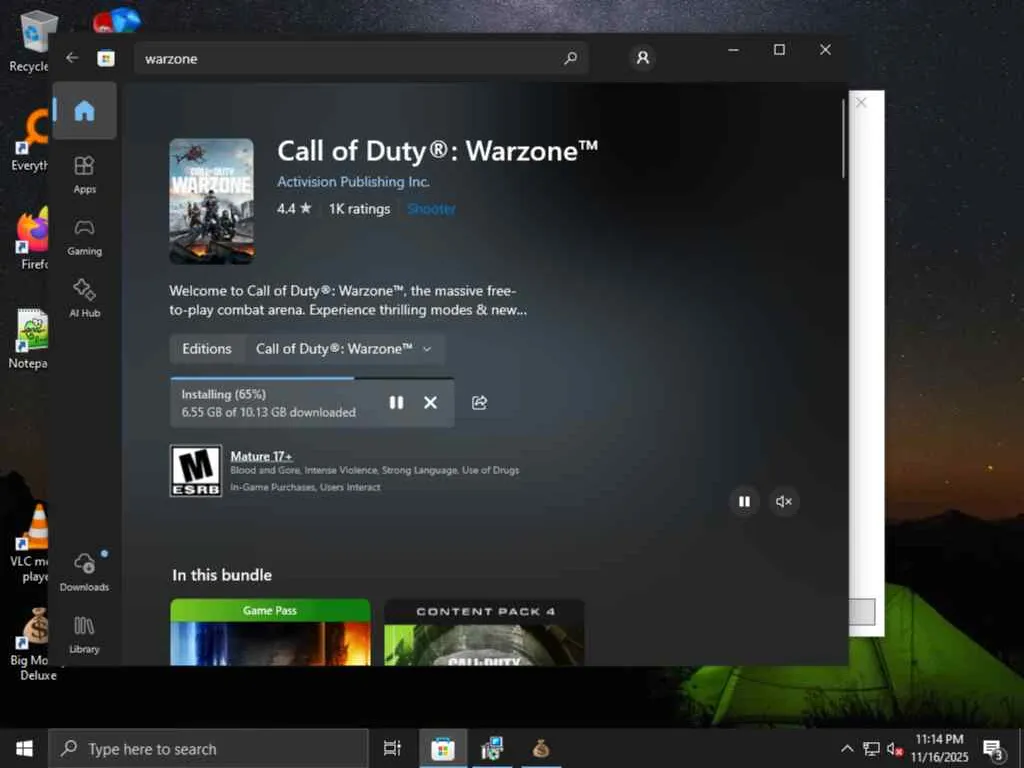Click the button in the background window
1024x768 pixels.
point(862,612)
